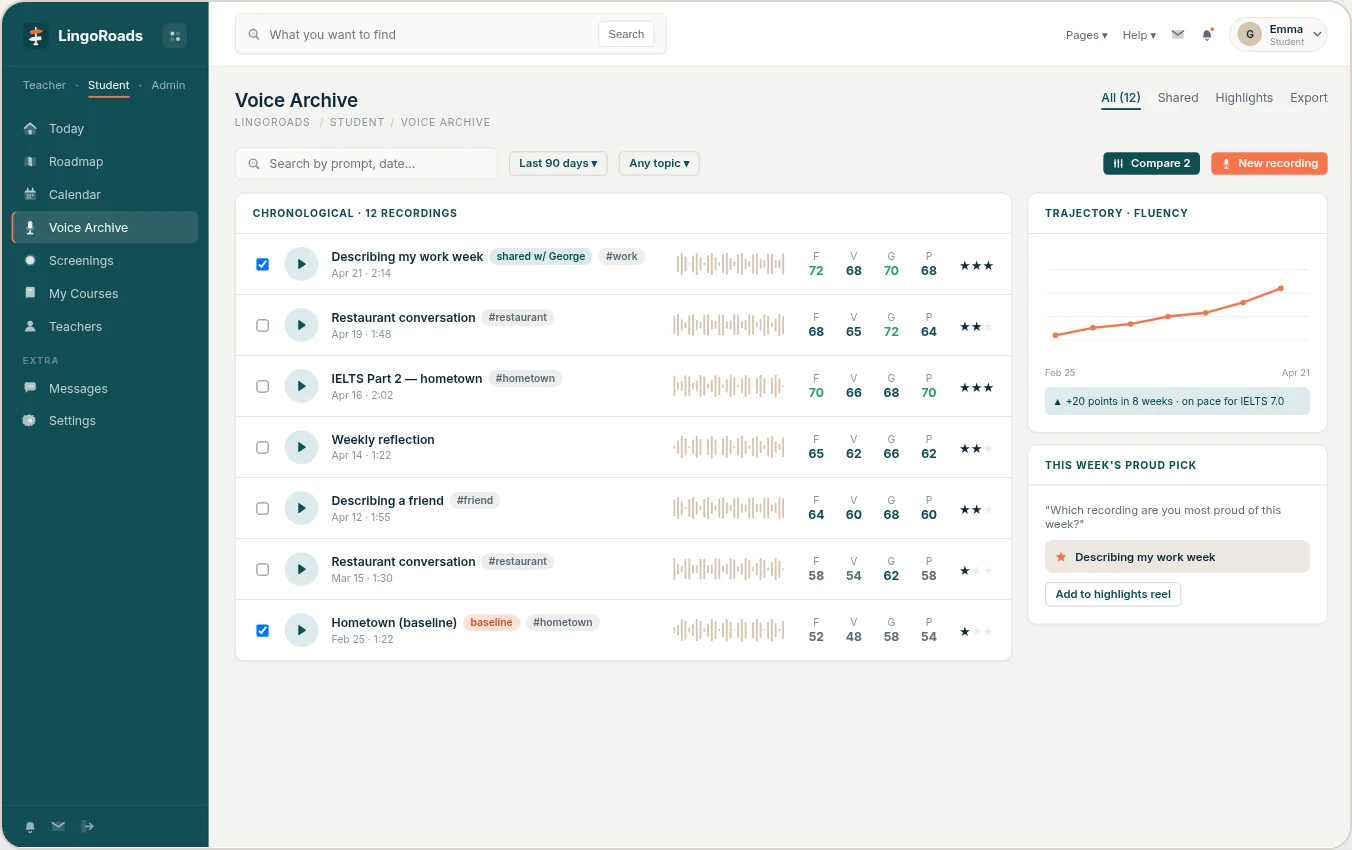Select the IELTS Part 2 hometown checkbox
The width and height of the screenshot is (1352, 850).
[262, 386]
